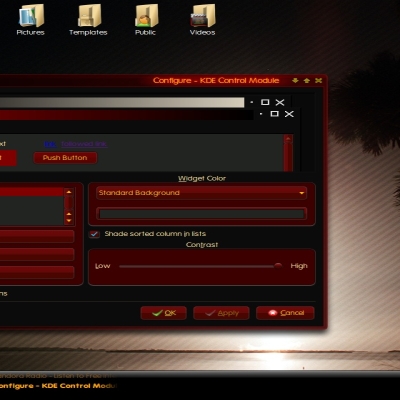Viewport: 400px width, 400px height.
Task: Click minimize dot in the inactive preview titlebar
Action: click(x=252, y=102)
